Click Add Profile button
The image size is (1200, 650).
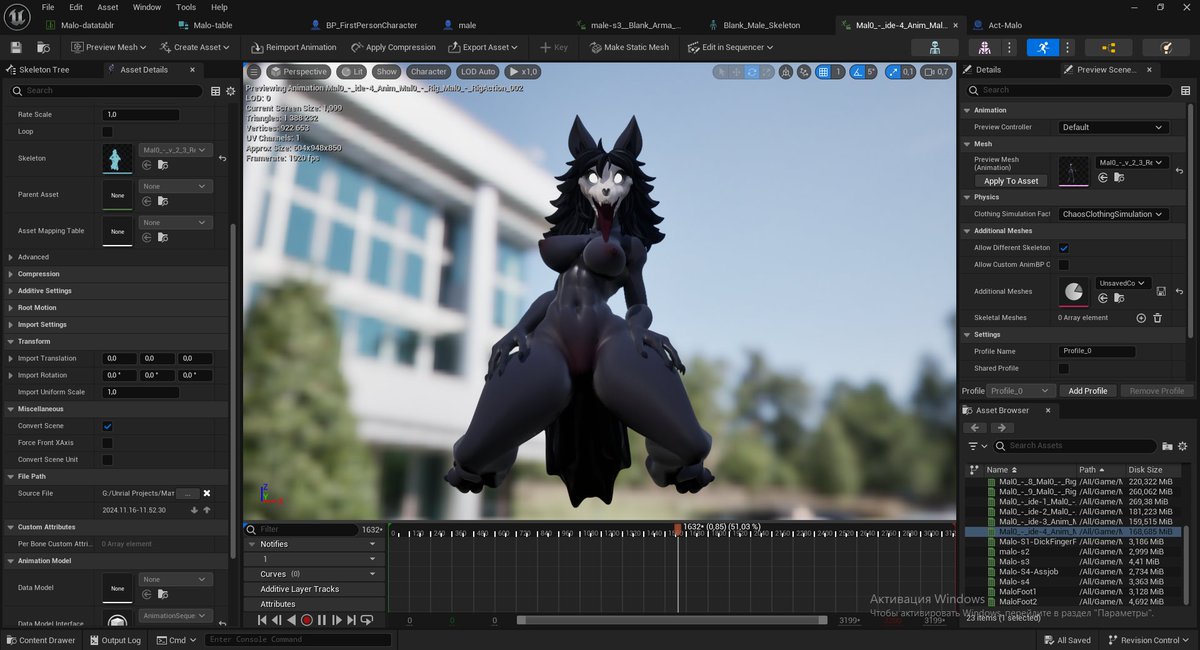click(1088, 391)
